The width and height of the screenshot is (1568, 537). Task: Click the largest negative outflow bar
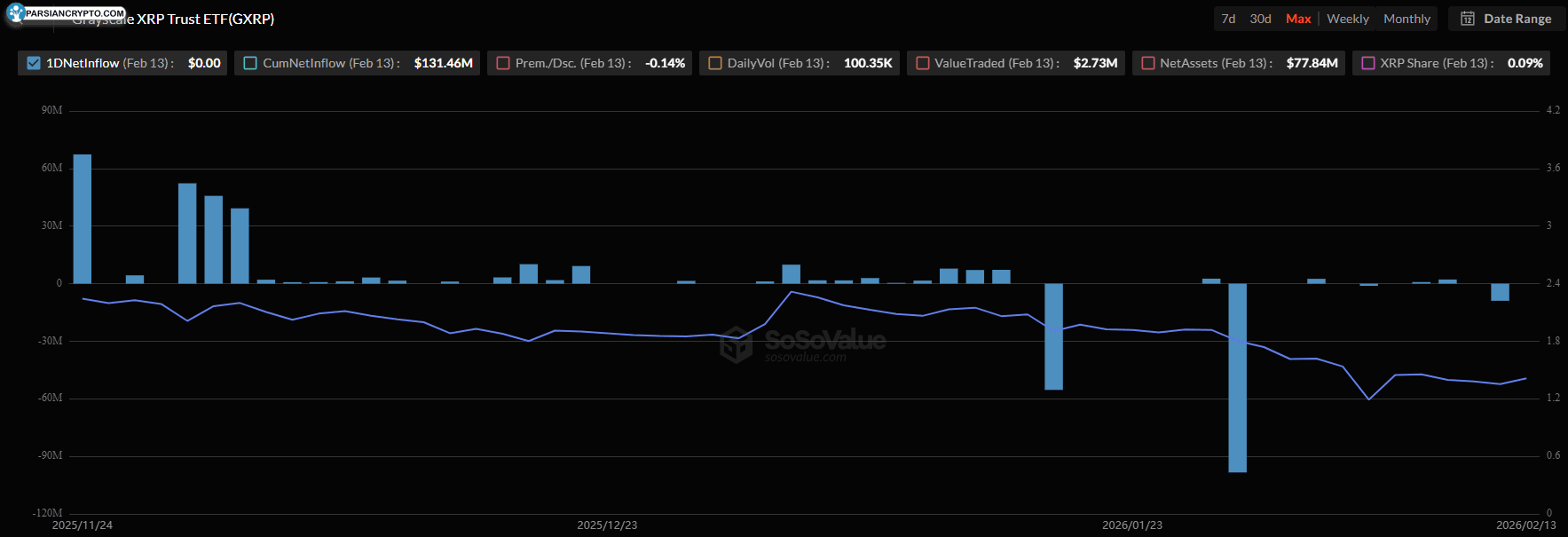coord(1237,378)
